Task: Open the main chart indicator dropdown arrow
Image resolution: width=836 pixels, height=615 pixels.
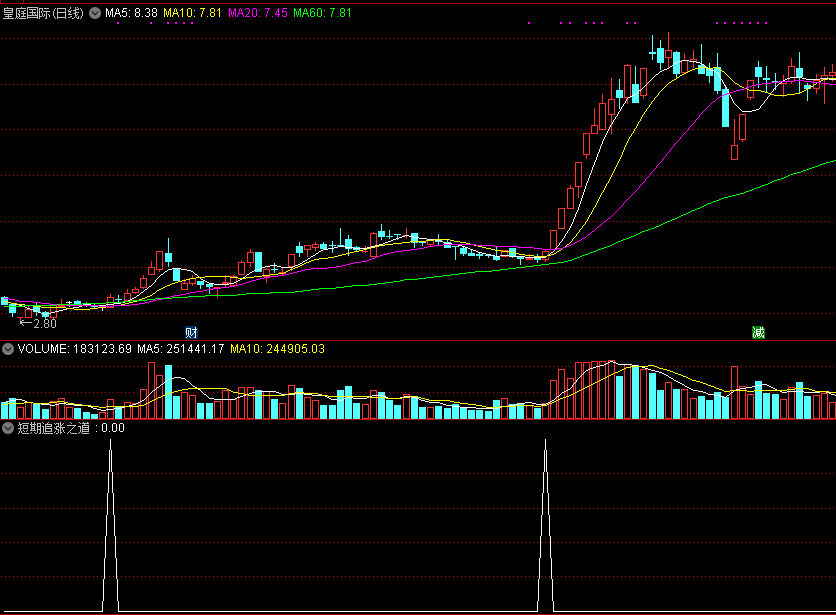Action: (x=95, y=13)
